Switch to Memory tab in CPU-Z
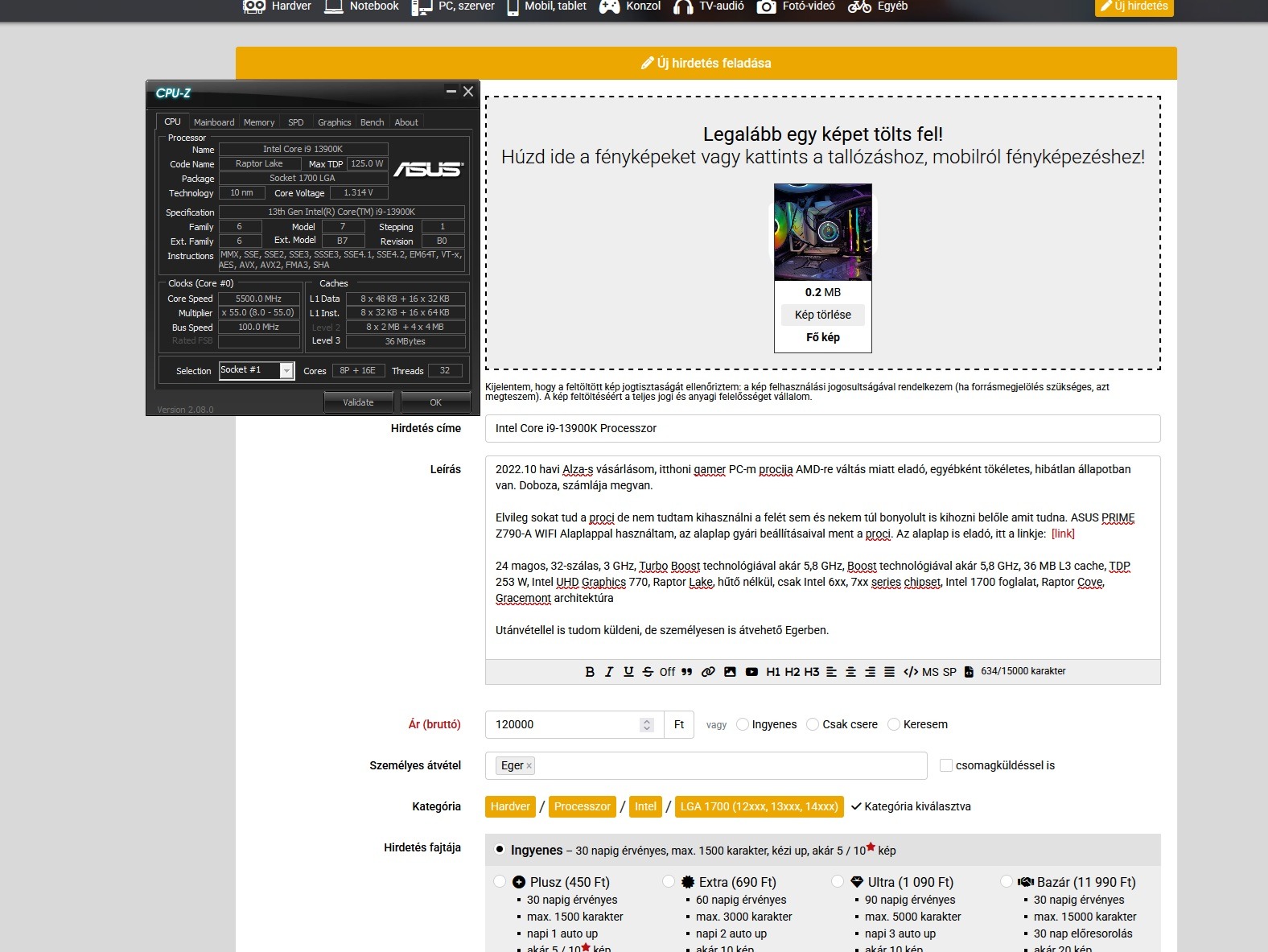The image size is (1268, 952). click(x=259, y=122)
